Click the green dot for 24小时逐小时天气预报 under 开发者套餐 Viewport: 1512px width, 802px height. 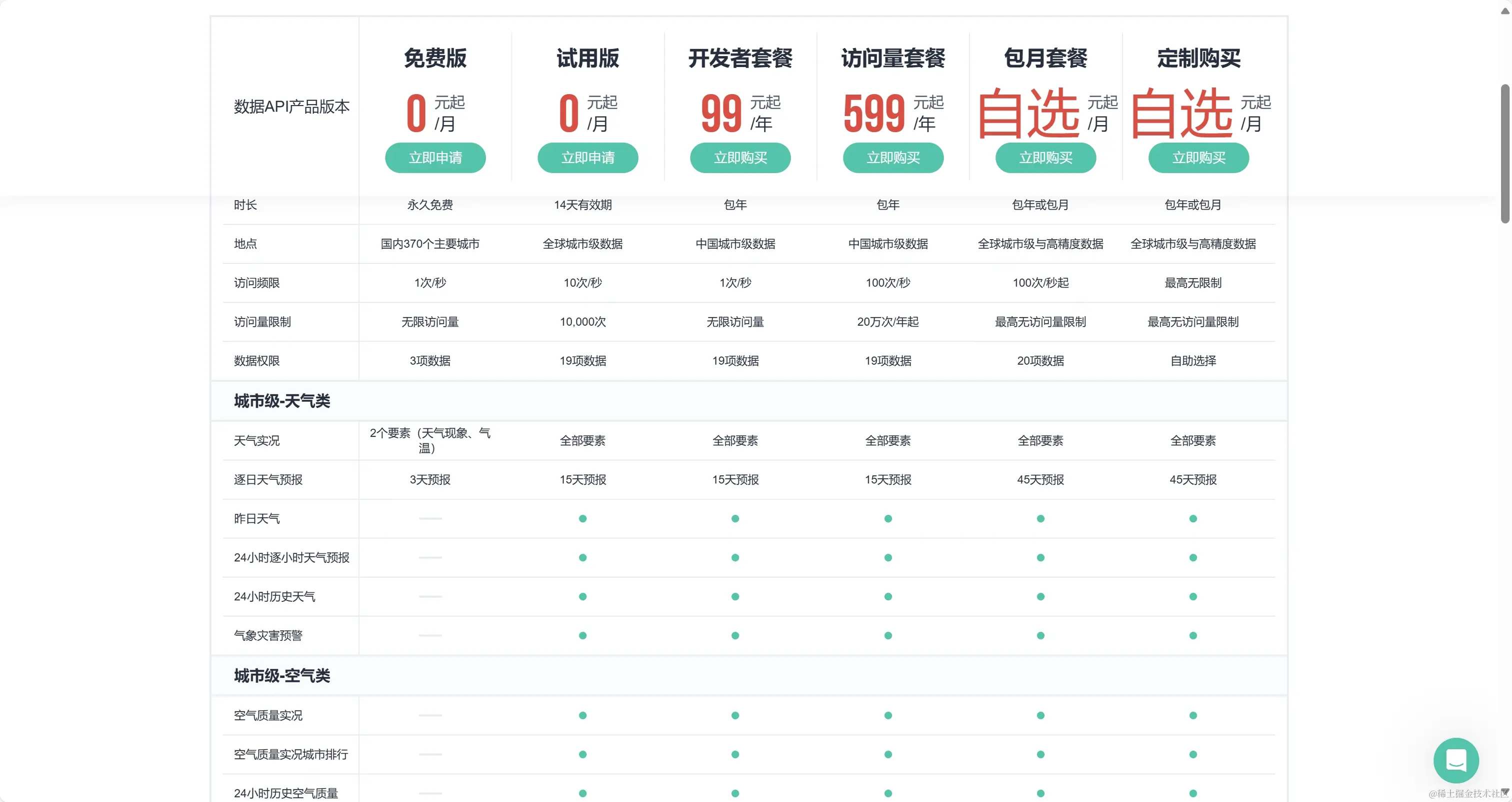point(735,557)
